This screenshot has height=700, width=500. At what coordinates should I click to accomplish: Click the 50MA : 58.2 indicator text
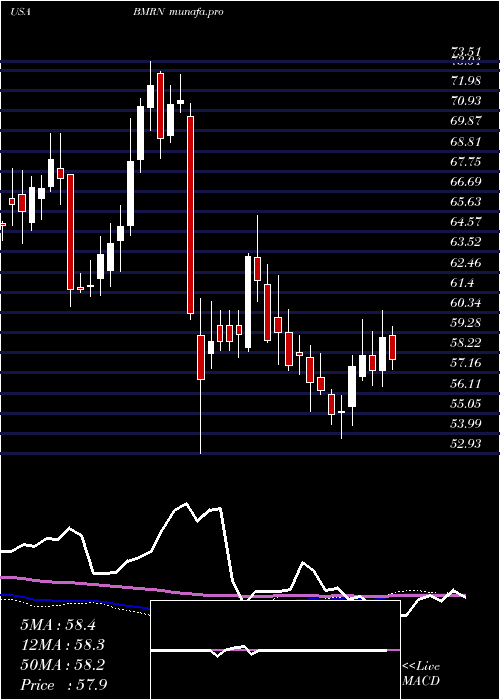click(63, 665)
